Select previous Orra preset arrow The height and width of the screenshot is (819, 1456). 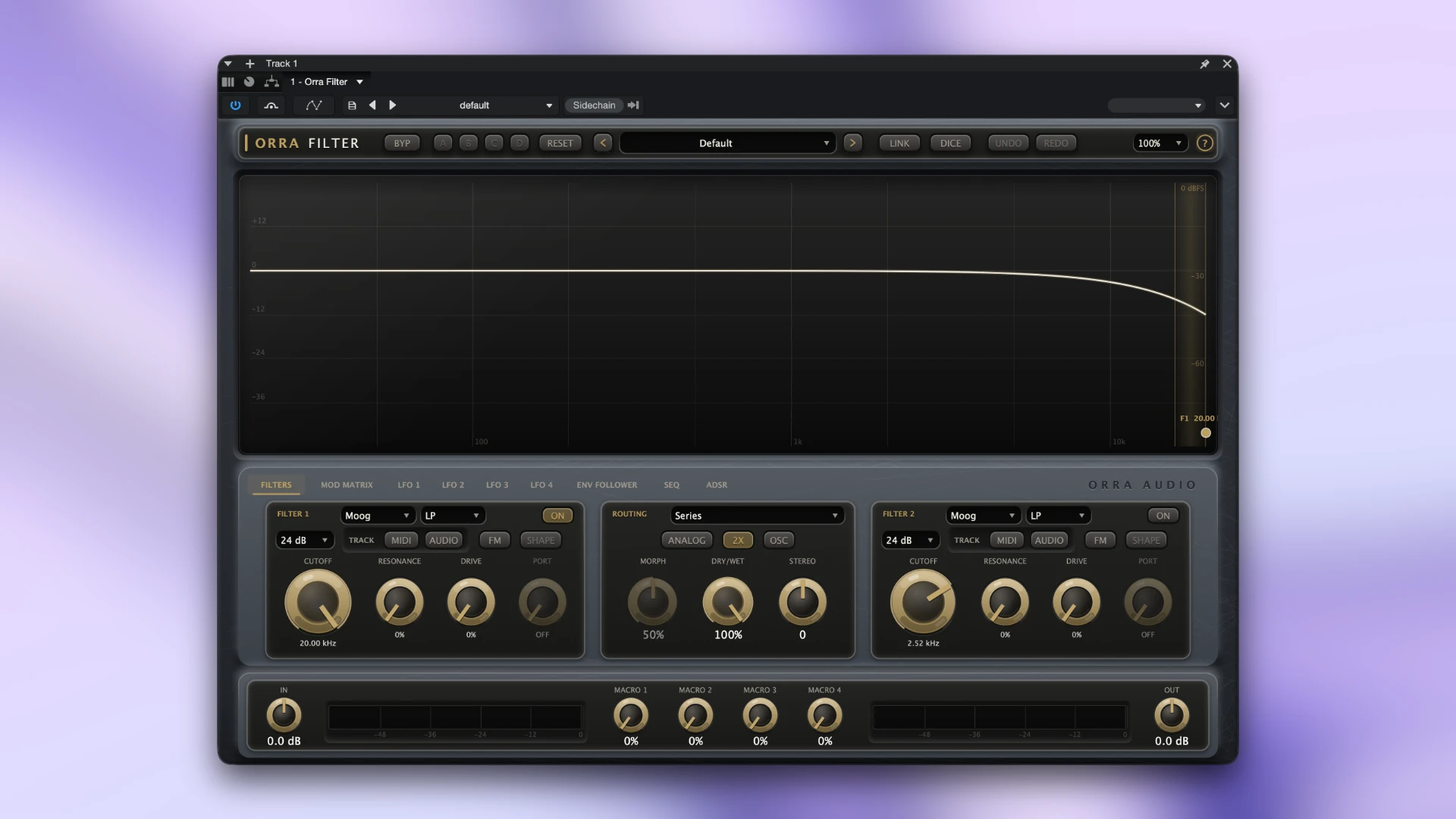point(603,143)
